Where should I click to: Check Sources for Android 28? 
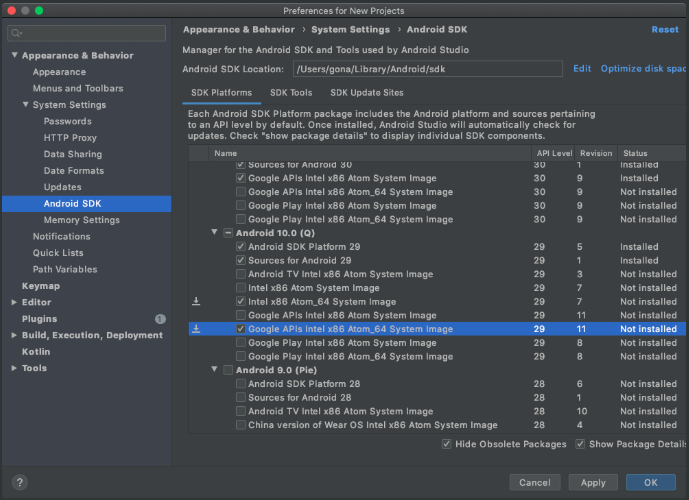(x=240, y=397)
